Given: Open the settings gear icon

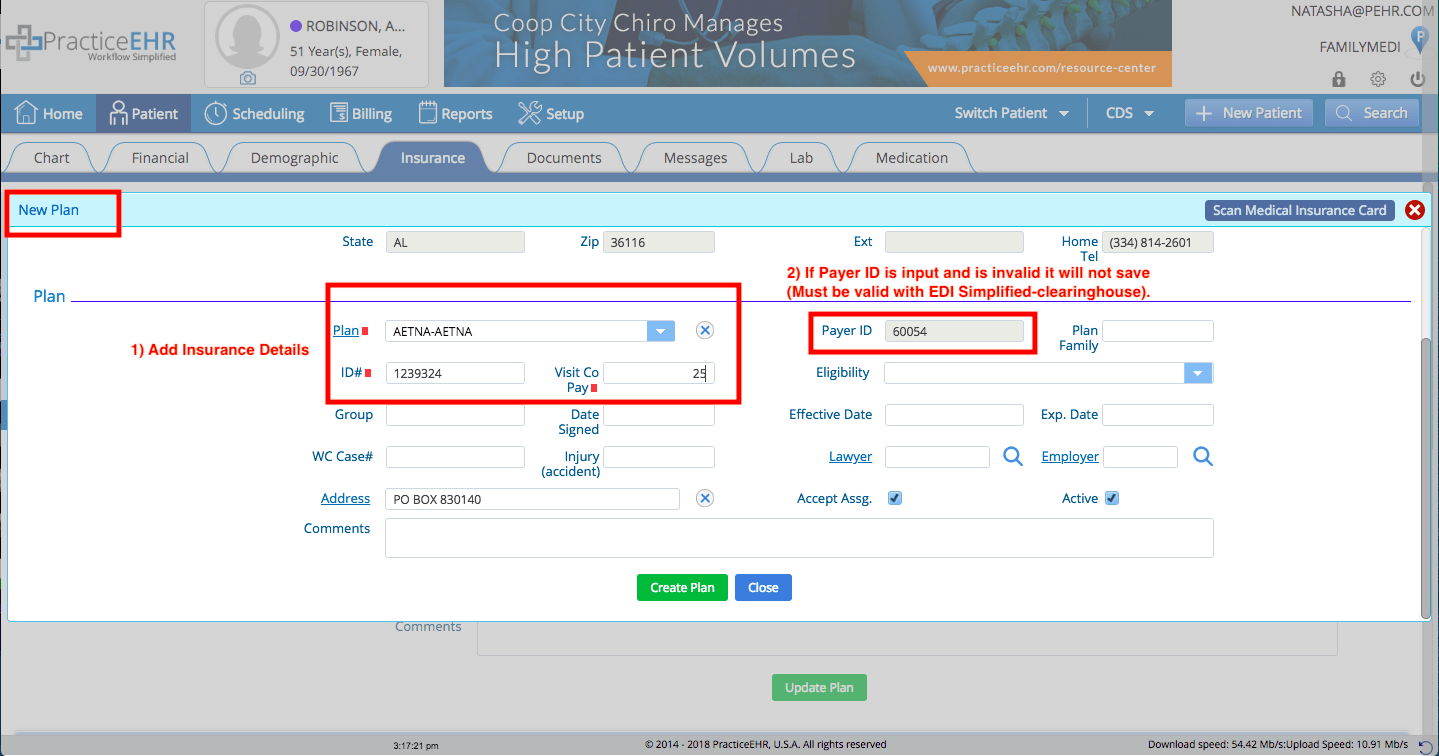Looking at the screenshot, I should pyautogui.click(x=1377, y=78).
